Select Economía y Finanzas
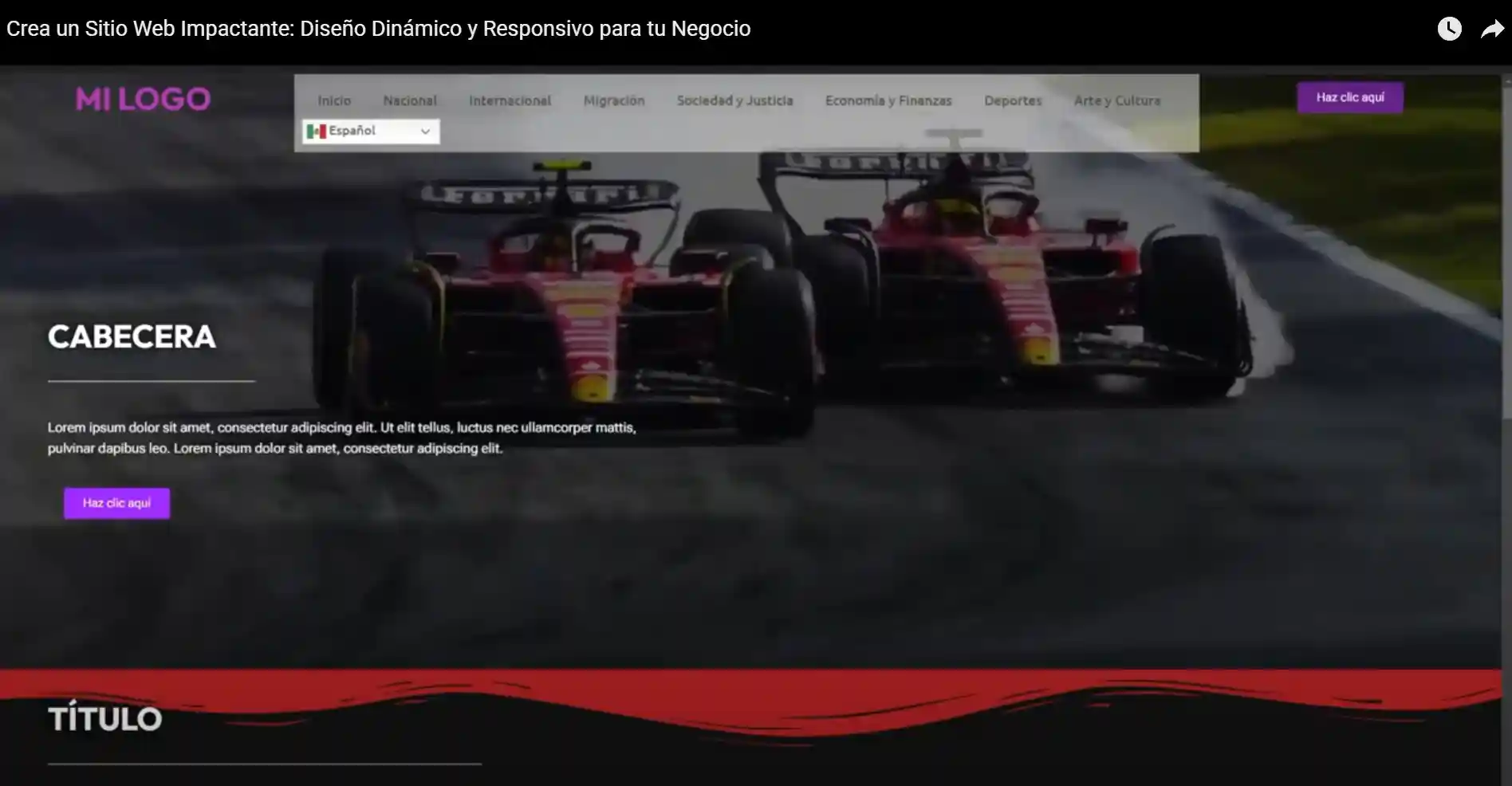The image size is (1512, 786). coord(888,100)
